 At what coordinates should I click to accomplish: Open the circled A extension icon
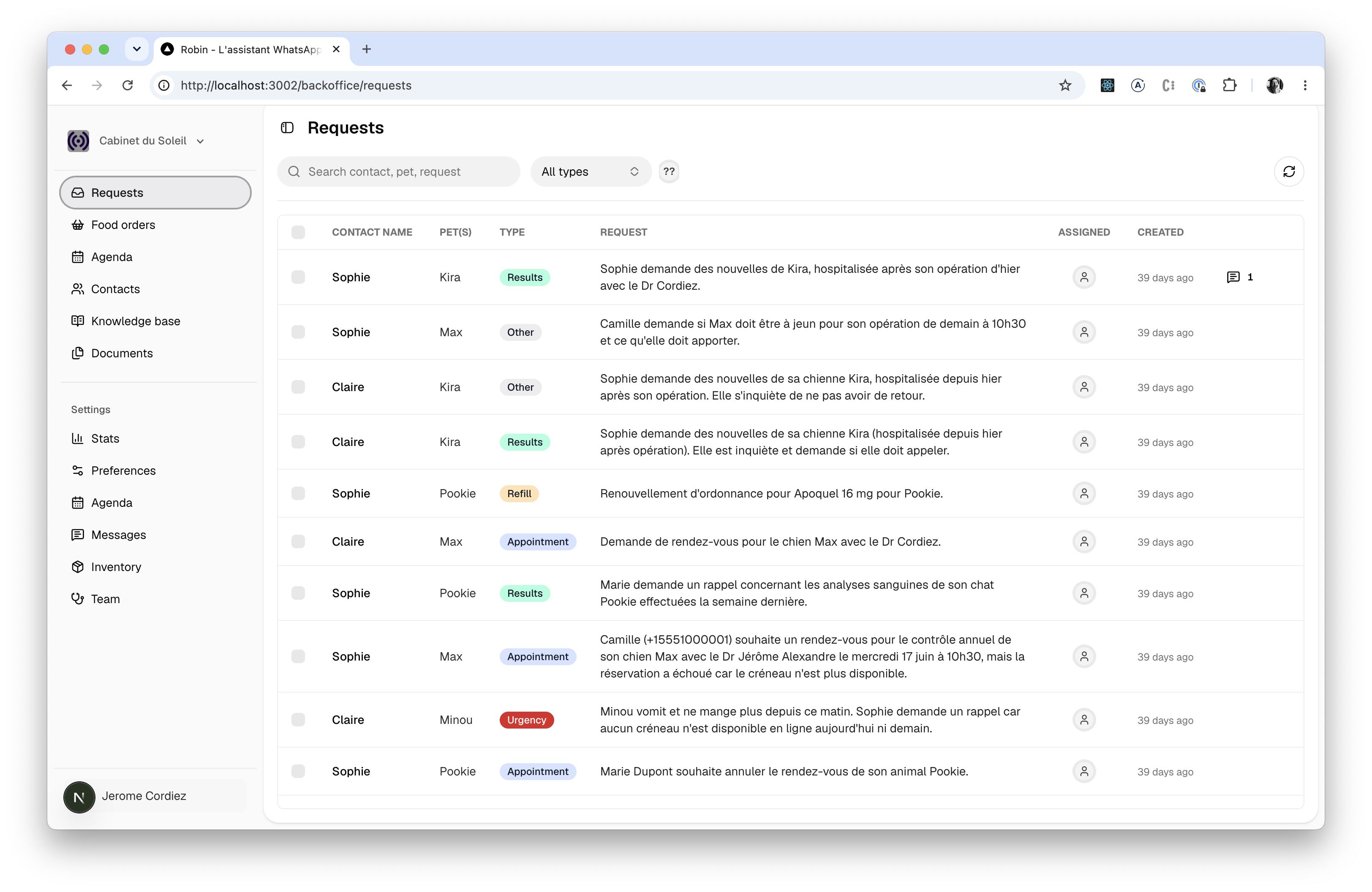[x=1138, y=85]
